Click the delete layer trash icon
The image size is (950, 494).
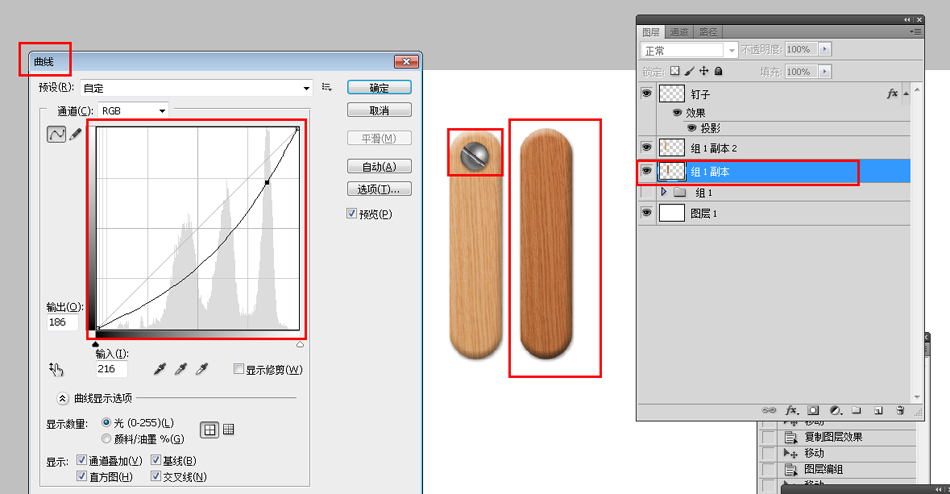(x=900, y=410)
